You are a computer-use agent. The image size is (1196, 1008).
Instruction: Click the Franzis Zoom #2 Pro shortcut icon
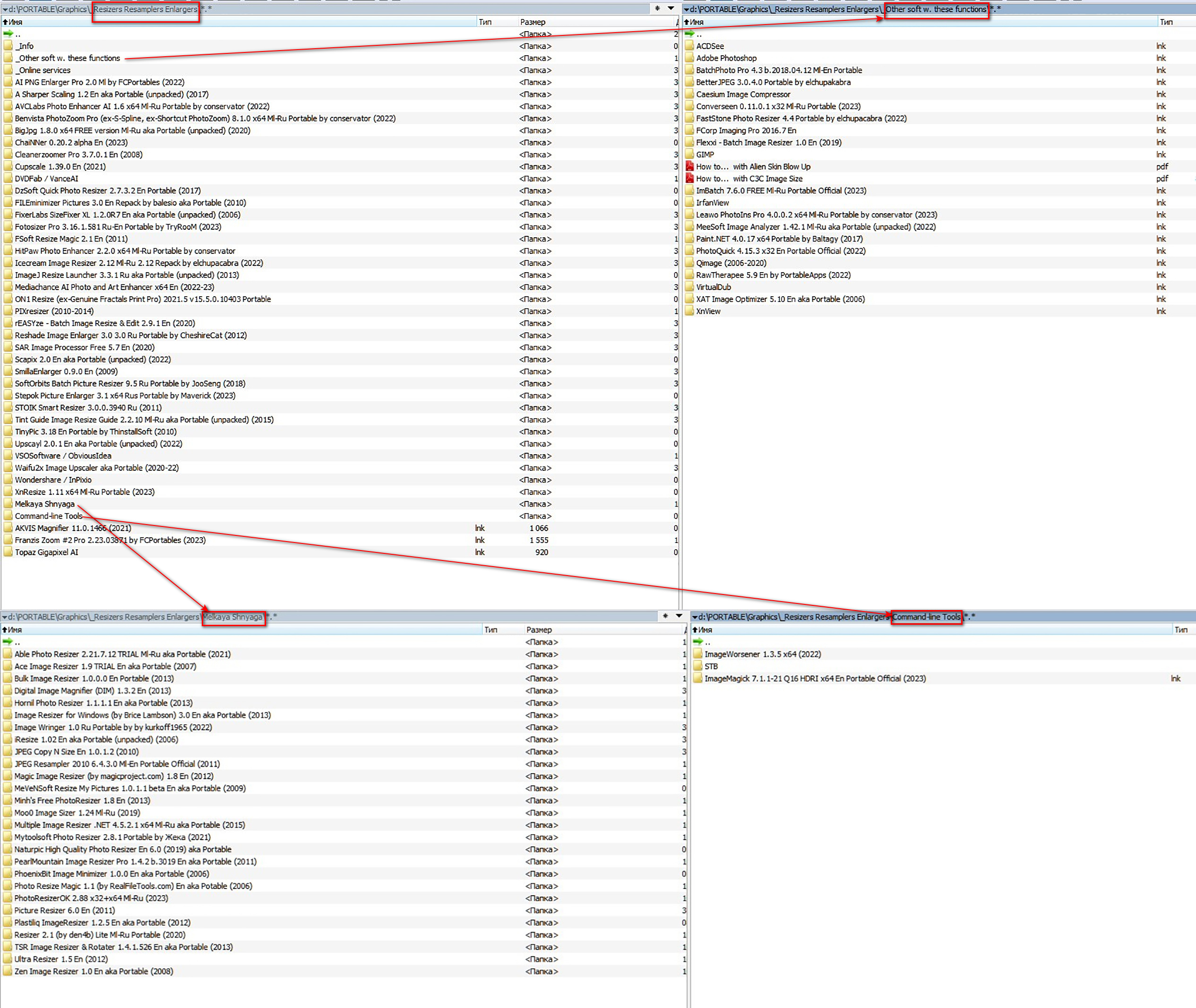[x=8, y=540]
